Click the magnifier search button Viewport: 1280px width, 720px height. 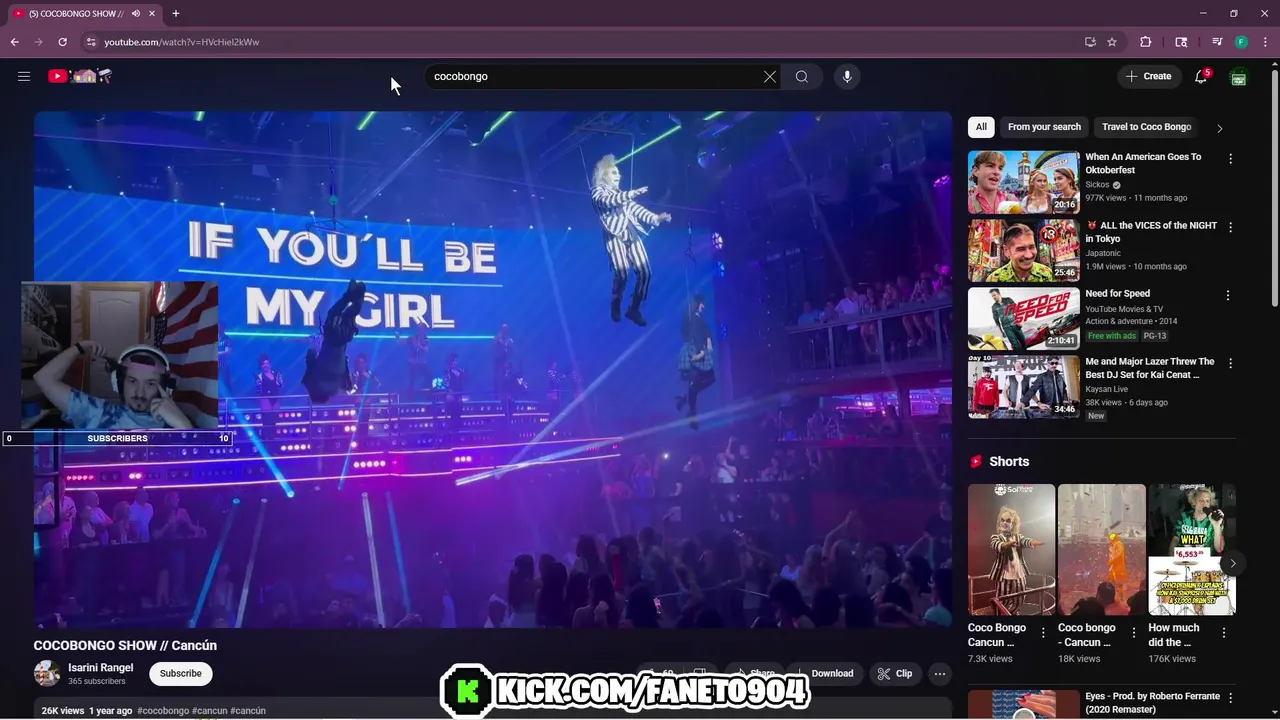click(802, 77)
